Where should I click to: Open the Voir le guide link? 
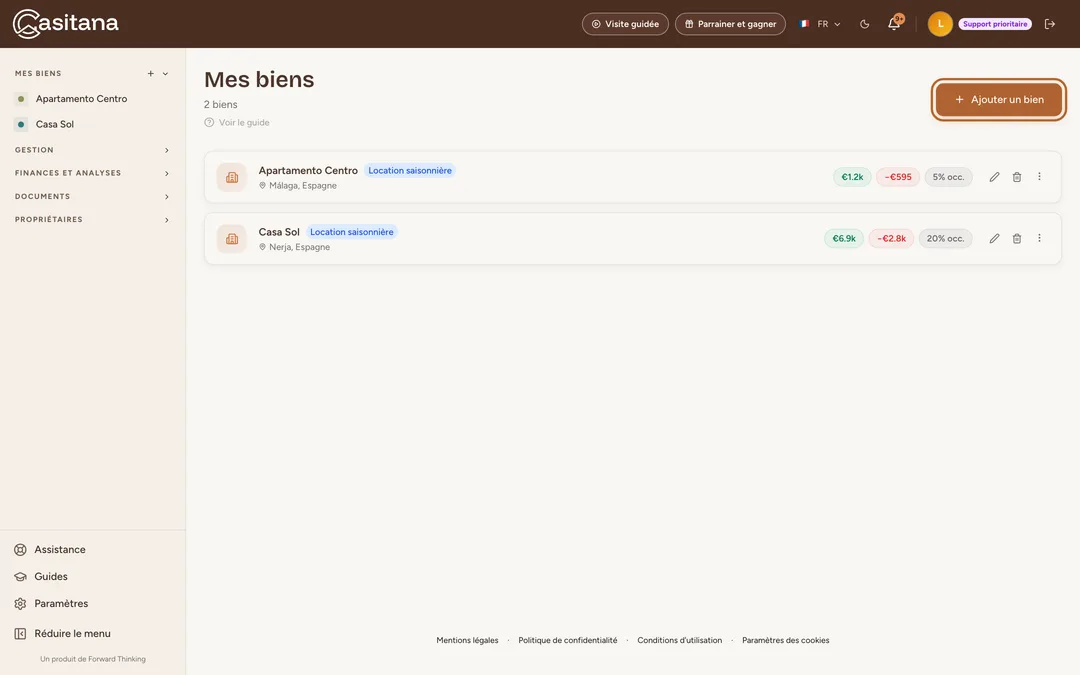(237, 123)
